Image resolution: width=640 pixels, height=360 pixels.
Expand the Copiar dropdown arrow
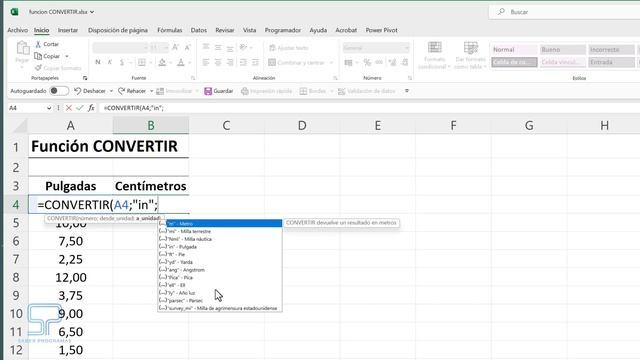tap(67, 56)
